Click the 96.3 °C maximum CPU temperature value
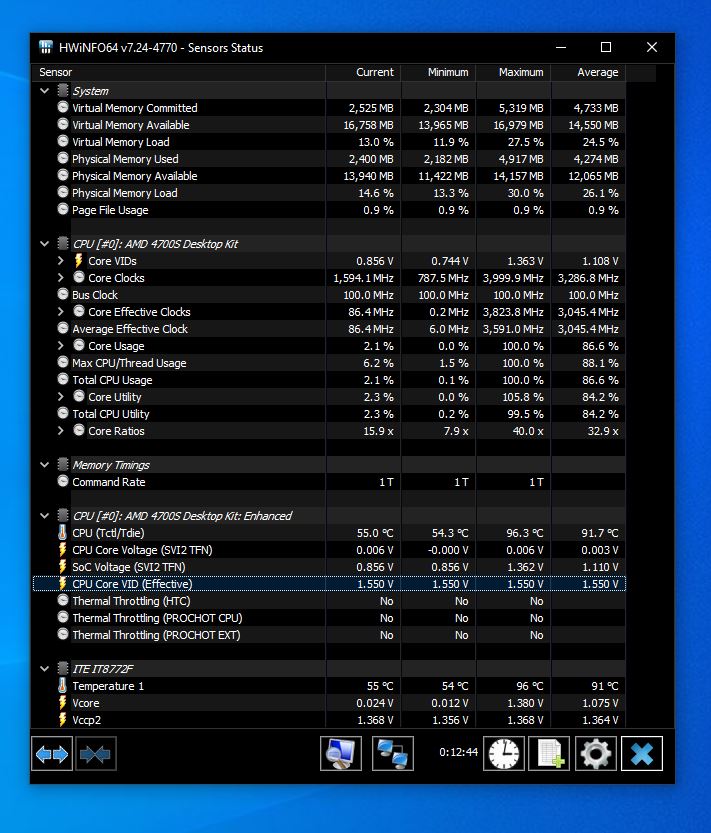The height and width of the screenshot is (833, 711). pos(524,533)
